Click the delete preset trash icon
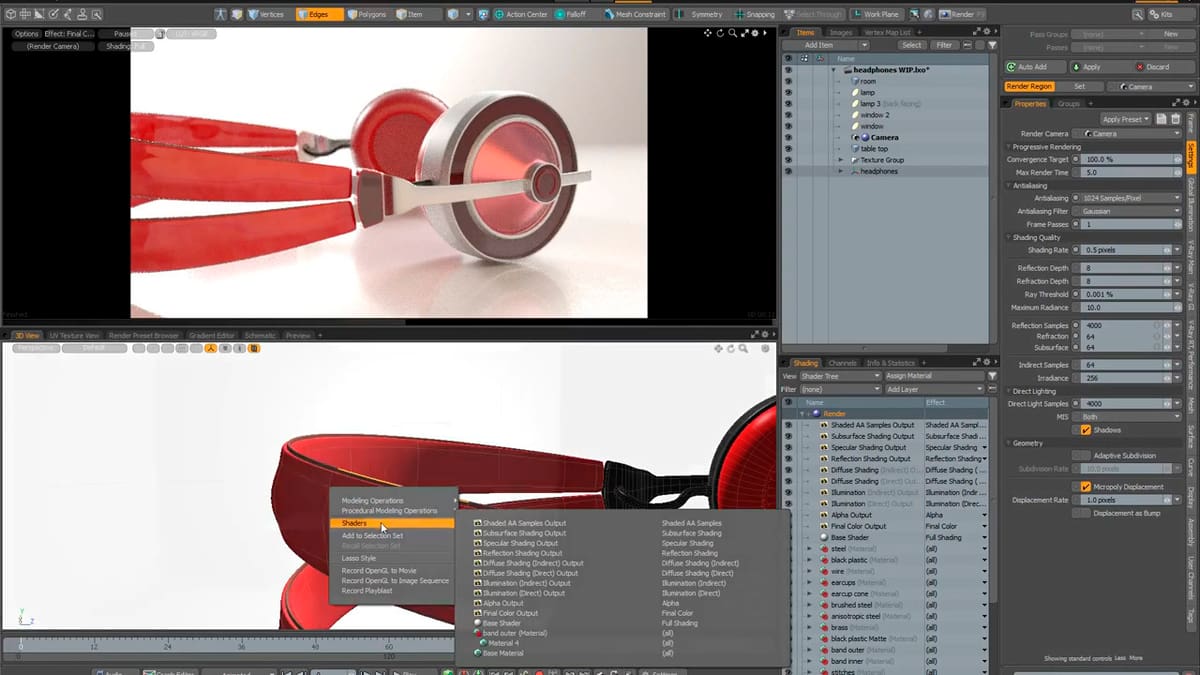This screenshot has height=675, width=1200. tap(1176, 119)
